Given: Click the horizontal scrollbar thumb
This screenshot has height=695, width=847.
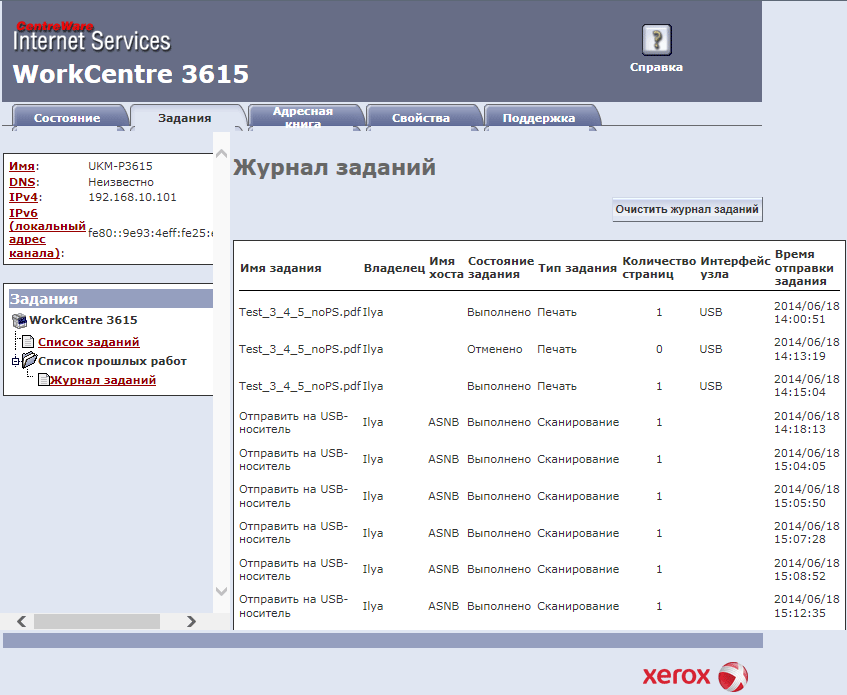Looking at the screenshot, I should tap(97, 622).
